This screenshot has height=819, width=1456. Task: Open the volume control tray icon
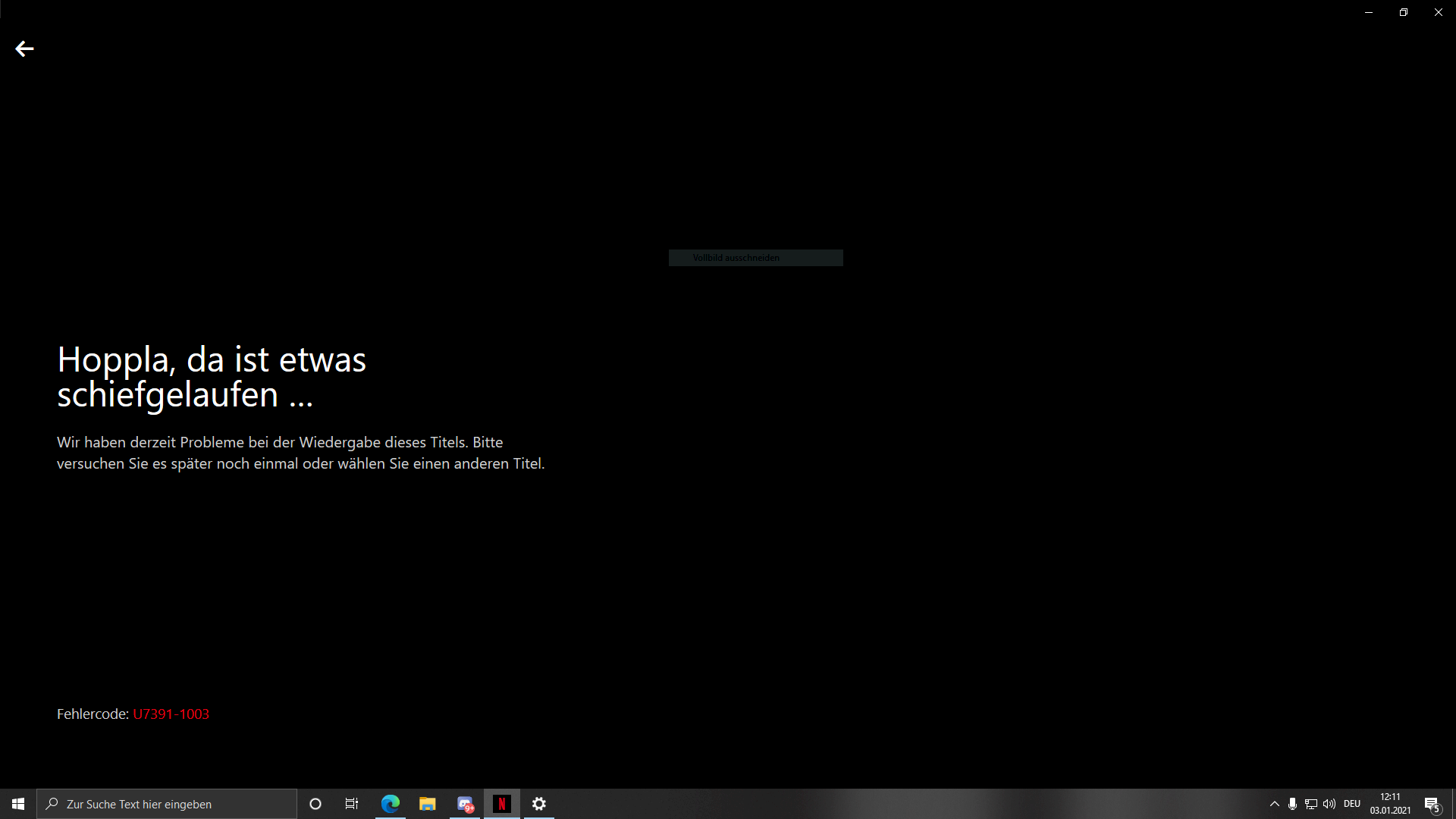1329,804
